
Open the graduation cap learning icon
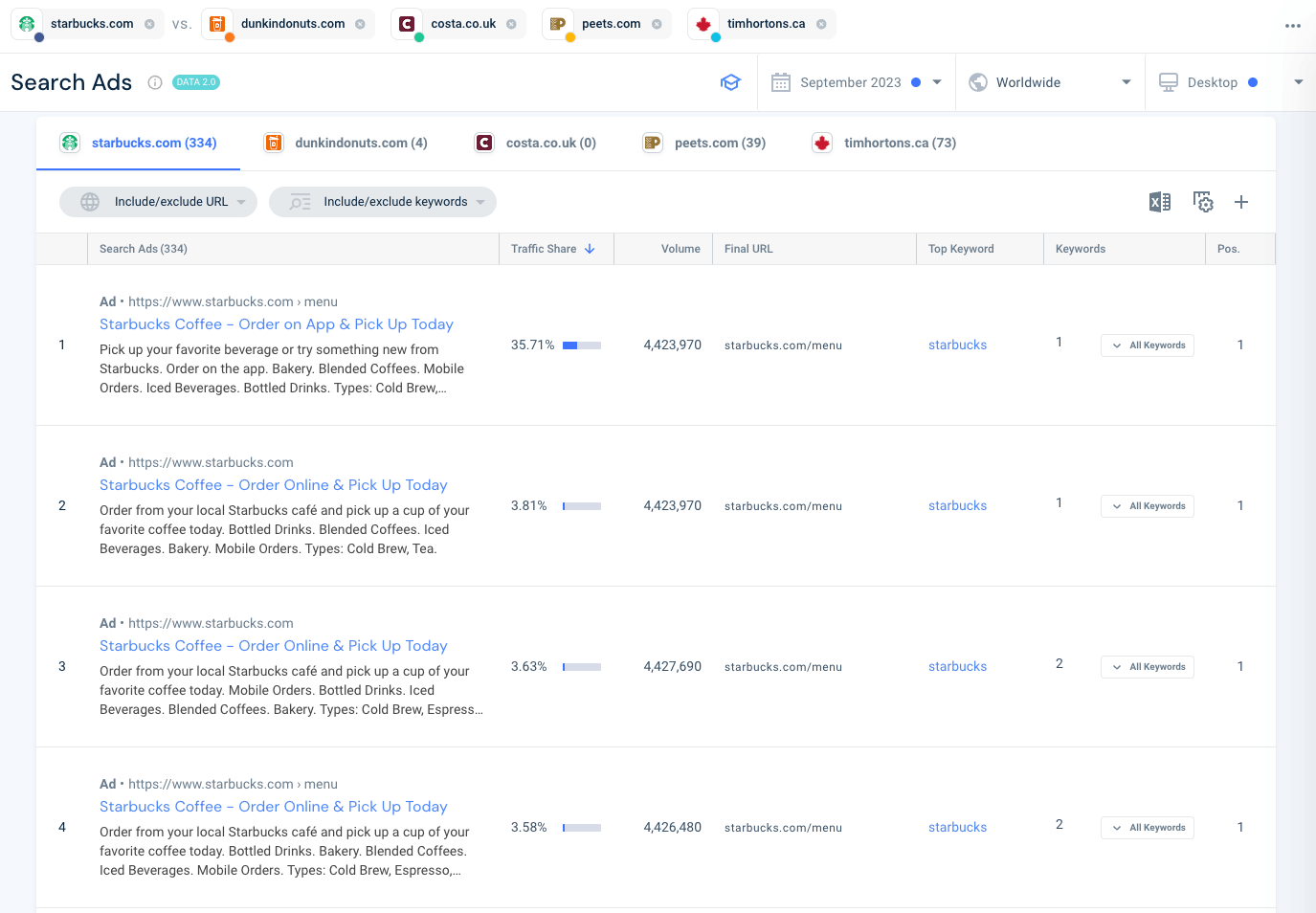click(730, 82)
